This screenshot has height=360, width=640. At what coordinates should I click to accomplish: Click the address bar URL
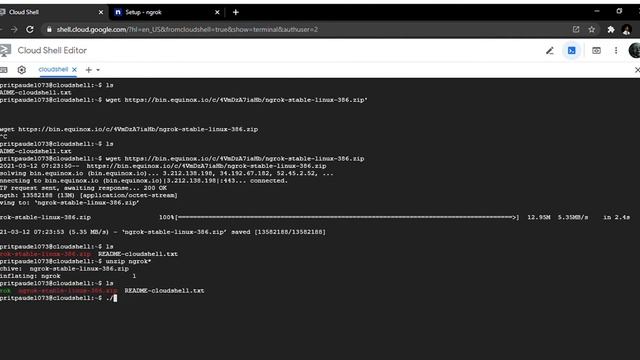coord(187,29)
